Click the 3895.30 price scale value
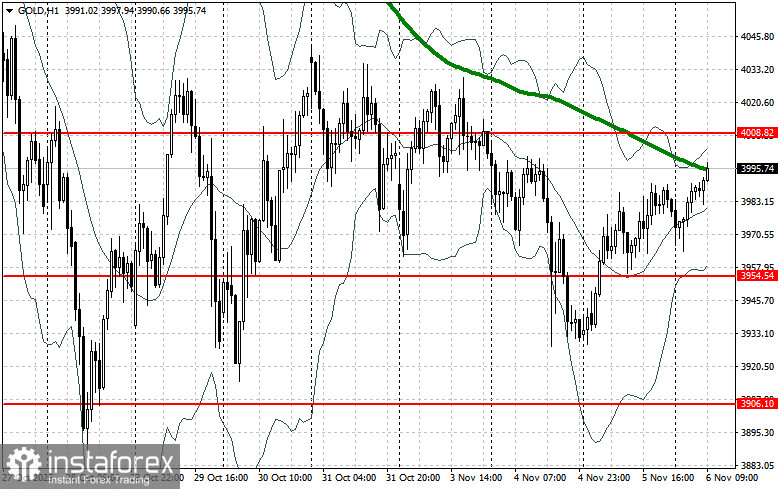The width and height of the screenshot is (781, 489). coord(757,432)
